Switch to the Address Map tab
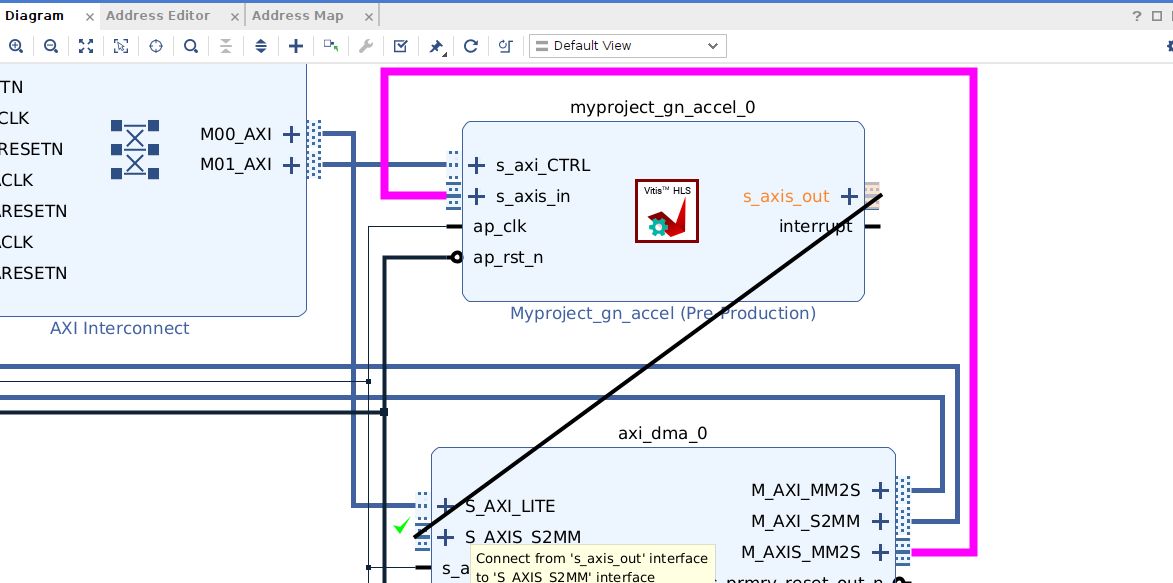Image resolution: width=1173 pixels, height=583 pixels. pos(298,16)
